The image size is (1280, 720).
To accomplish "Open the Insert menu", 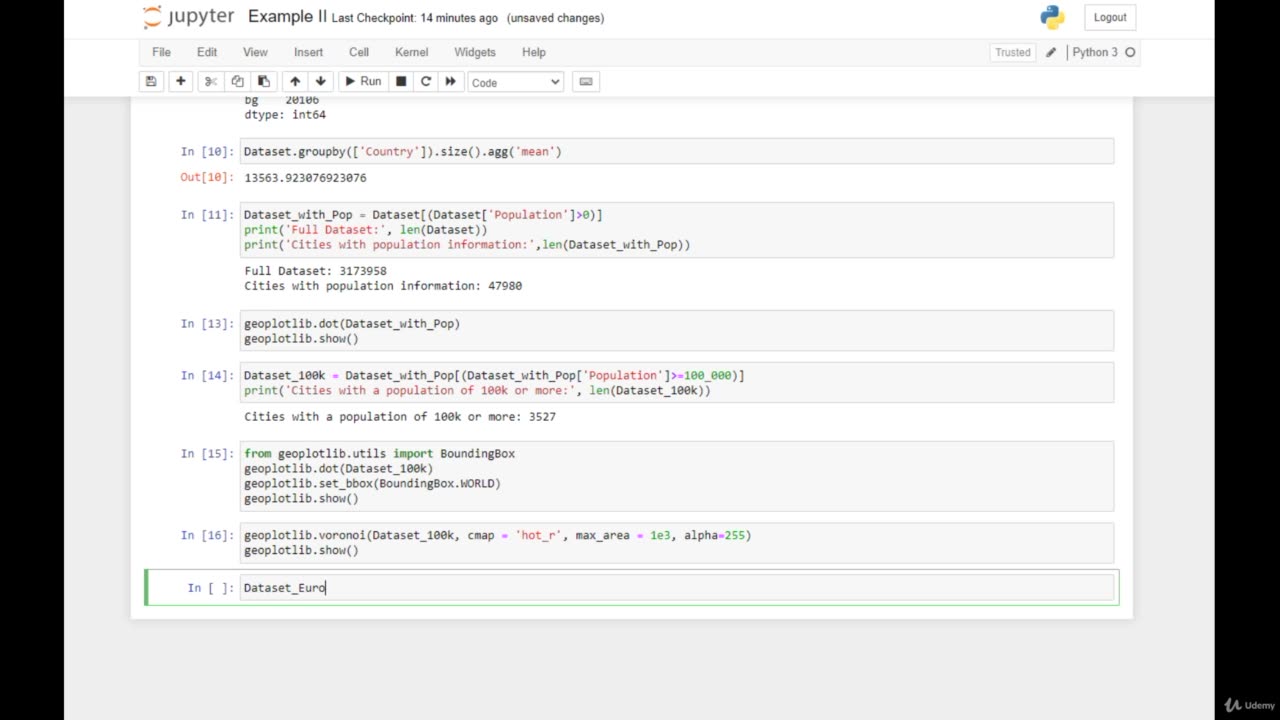I will [x=308, y=52].
